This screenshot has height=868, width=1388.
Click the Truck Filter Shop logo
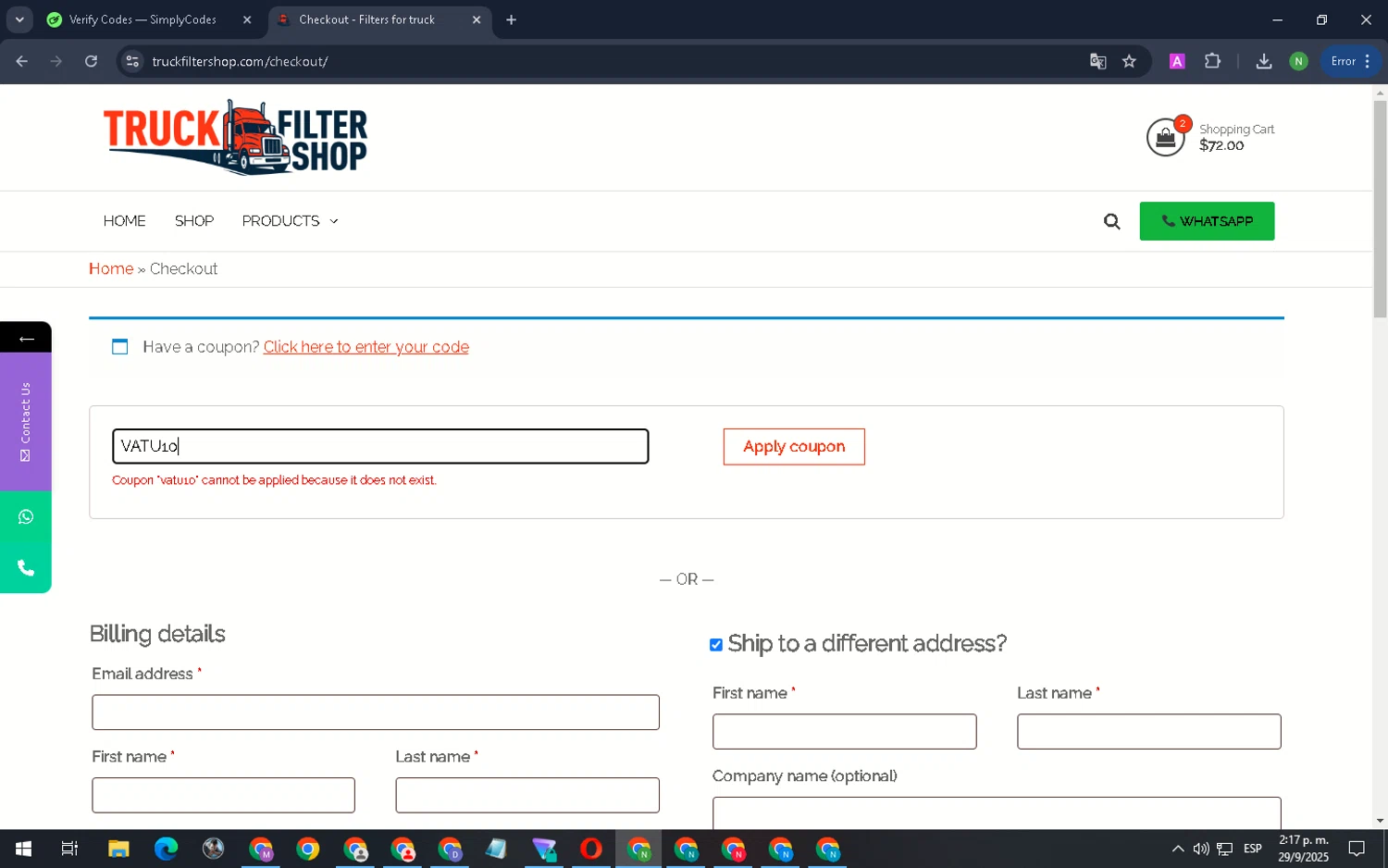235,138
